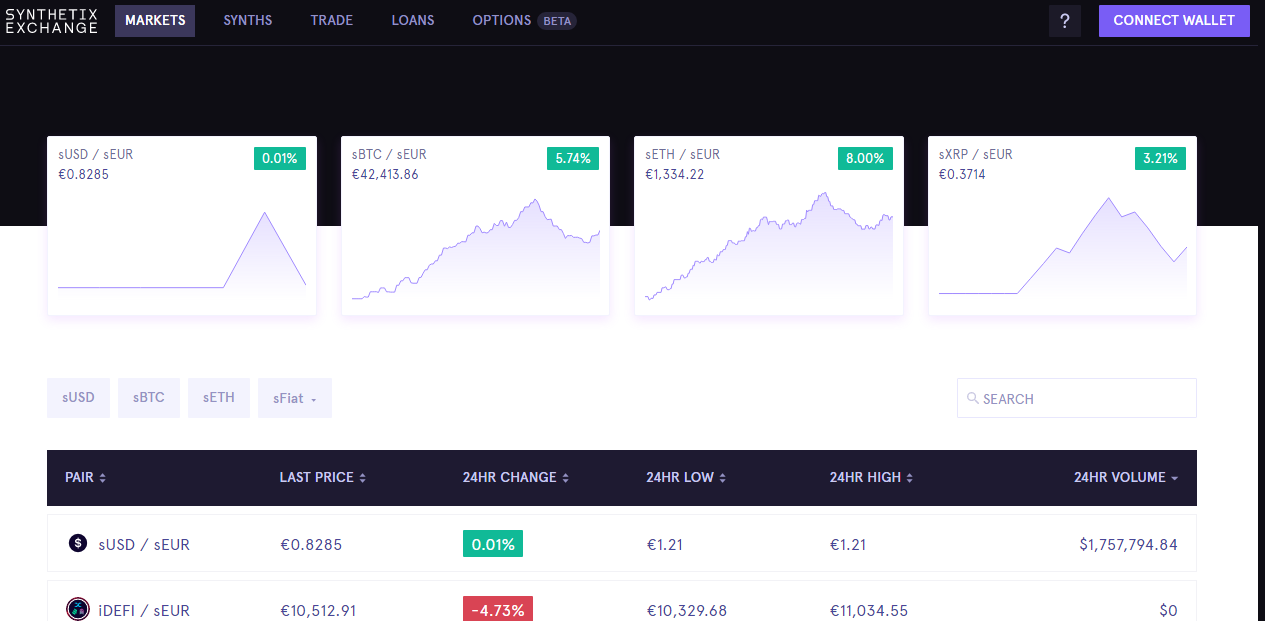Viewport: 1265px width, 621px height.
Task: Expand the sFiat filter dropdown
Action: (x=294, y=397)
